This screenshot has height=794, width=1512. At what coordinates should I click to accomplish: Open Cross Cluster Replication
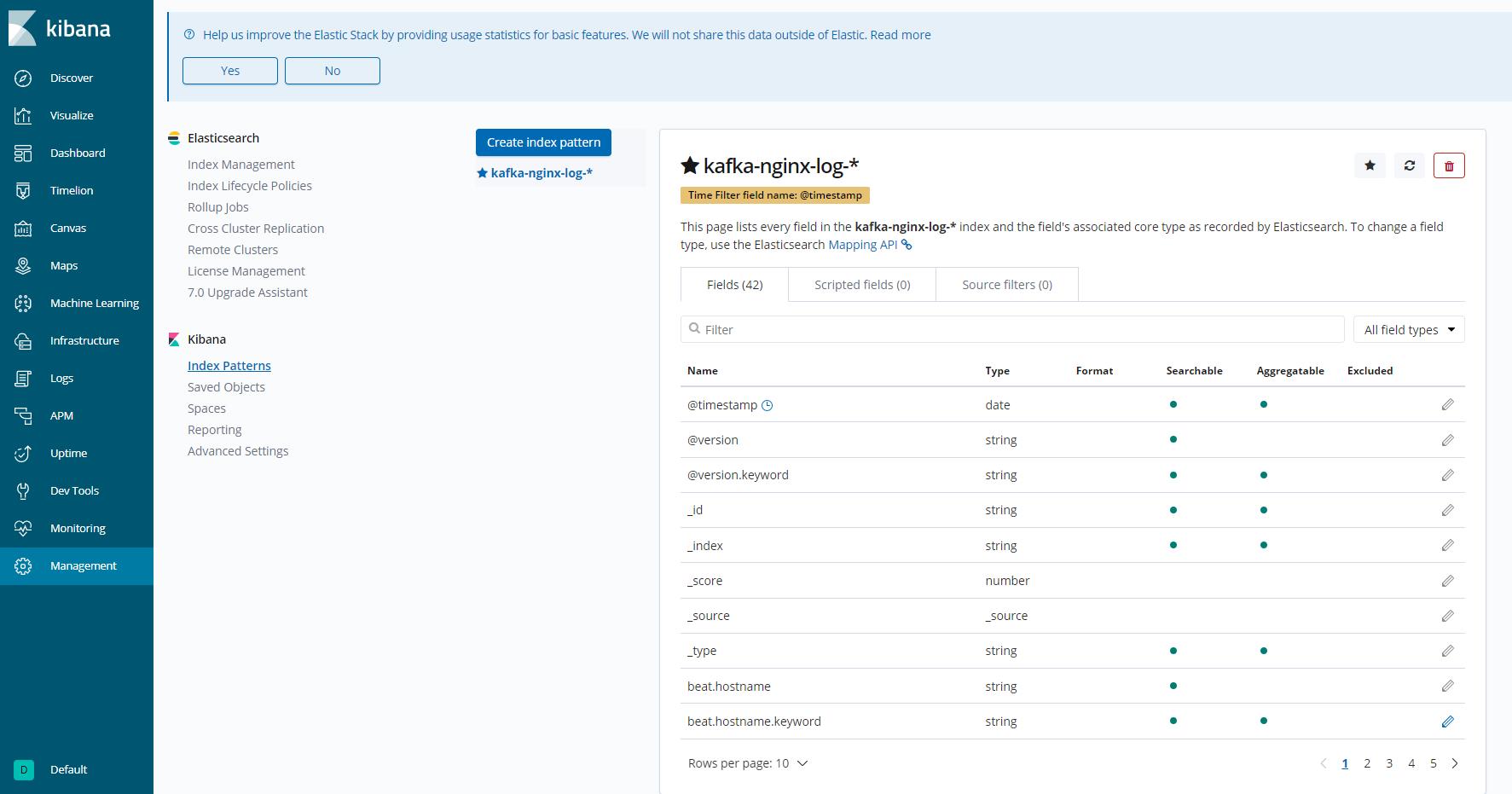click(x=256, y=229)
